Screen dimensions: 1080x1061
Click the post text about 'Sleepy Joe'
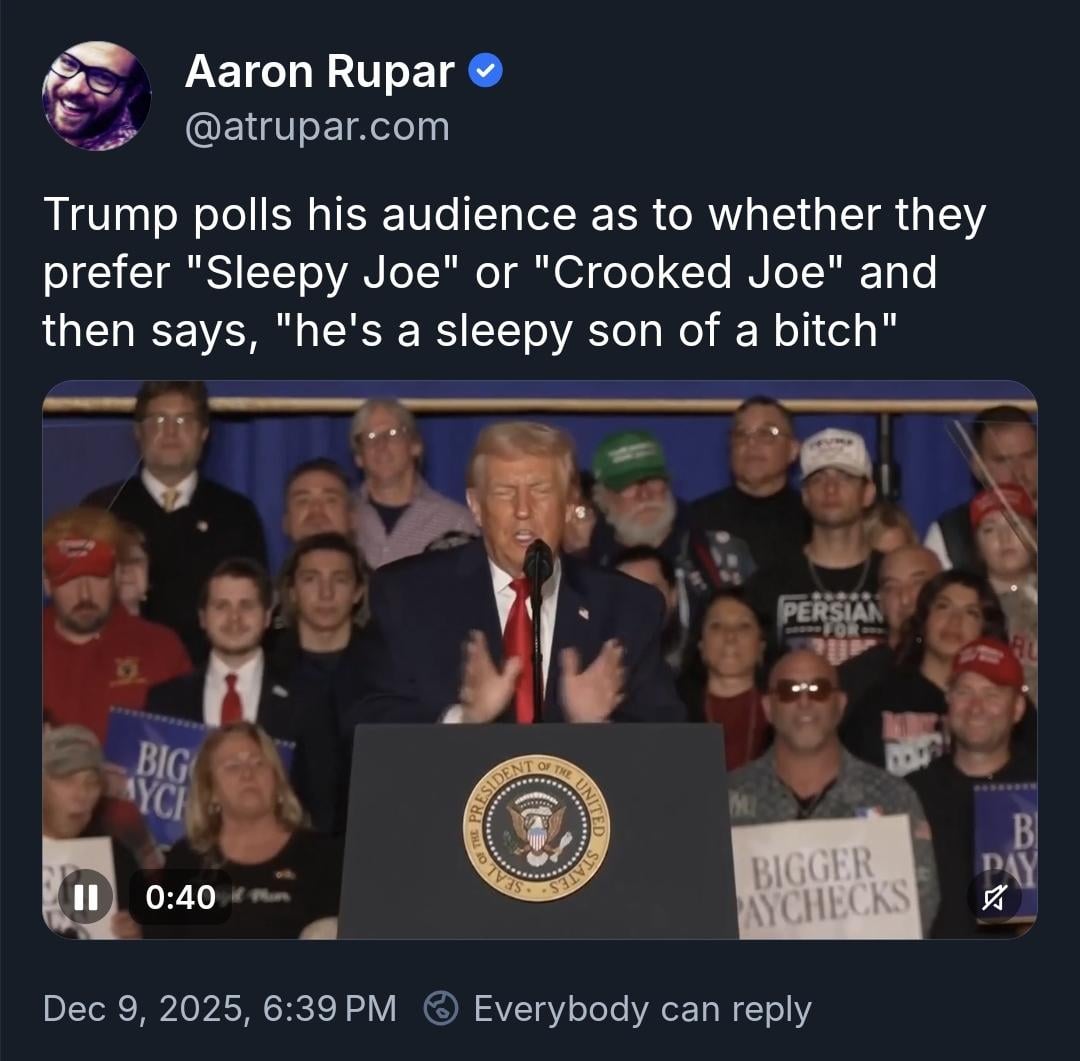click(515, 272)
